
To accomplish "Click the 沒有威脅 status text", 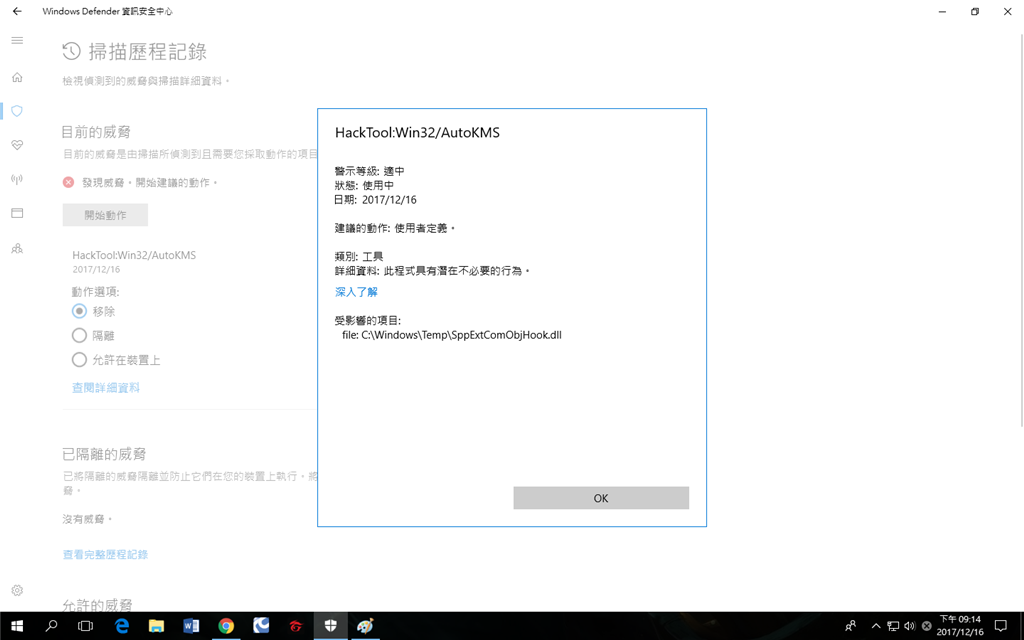I will [88, 519].
